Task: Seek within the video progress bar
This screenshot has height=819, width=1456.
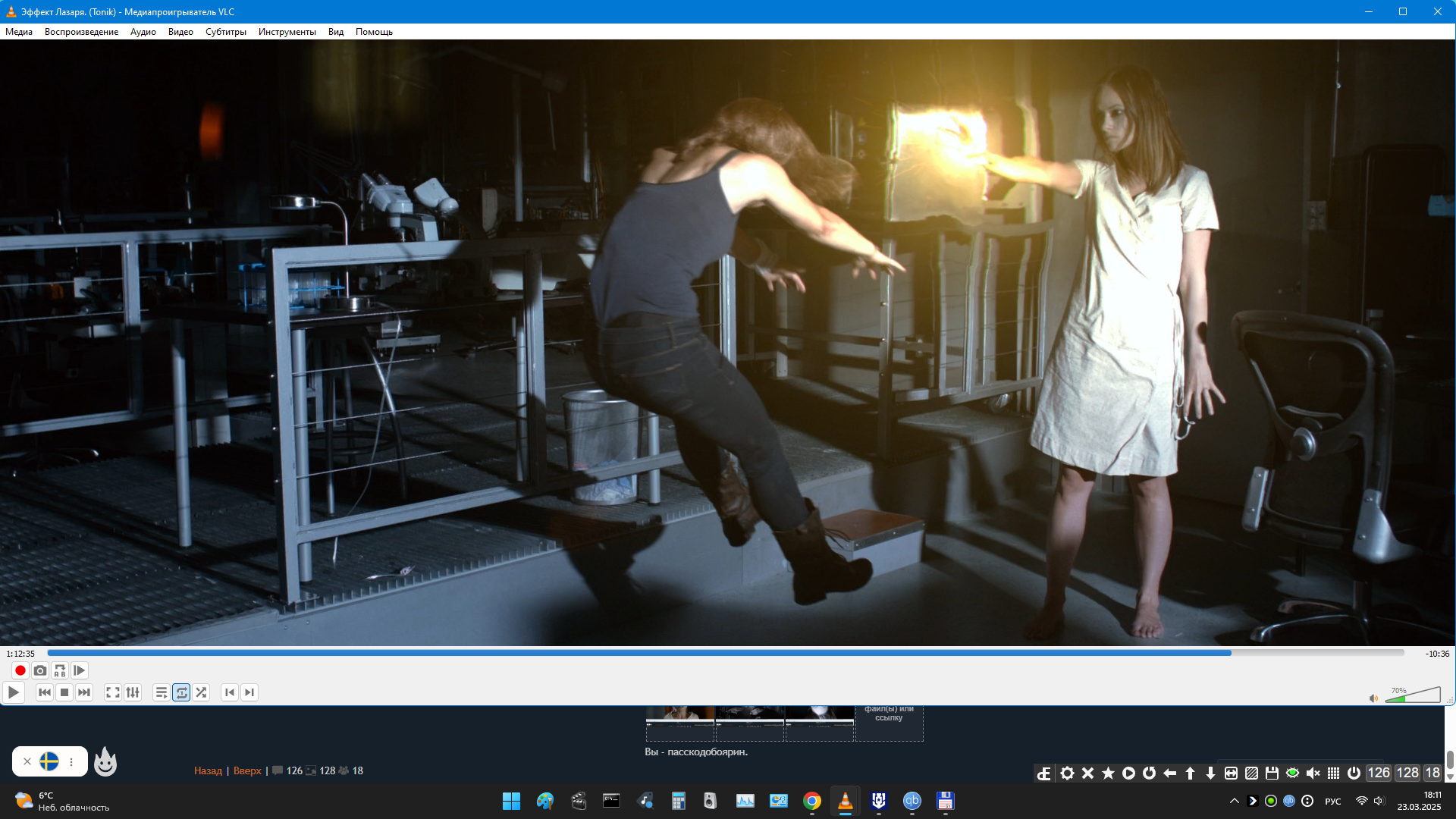Action: coord(726,653)
